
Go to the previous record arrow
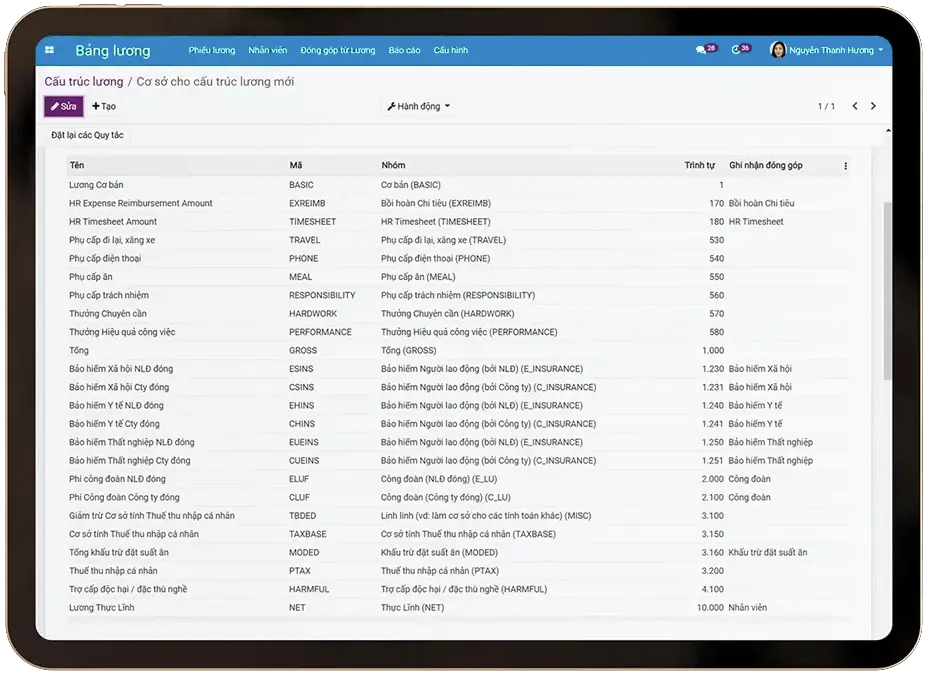[854, 106]
